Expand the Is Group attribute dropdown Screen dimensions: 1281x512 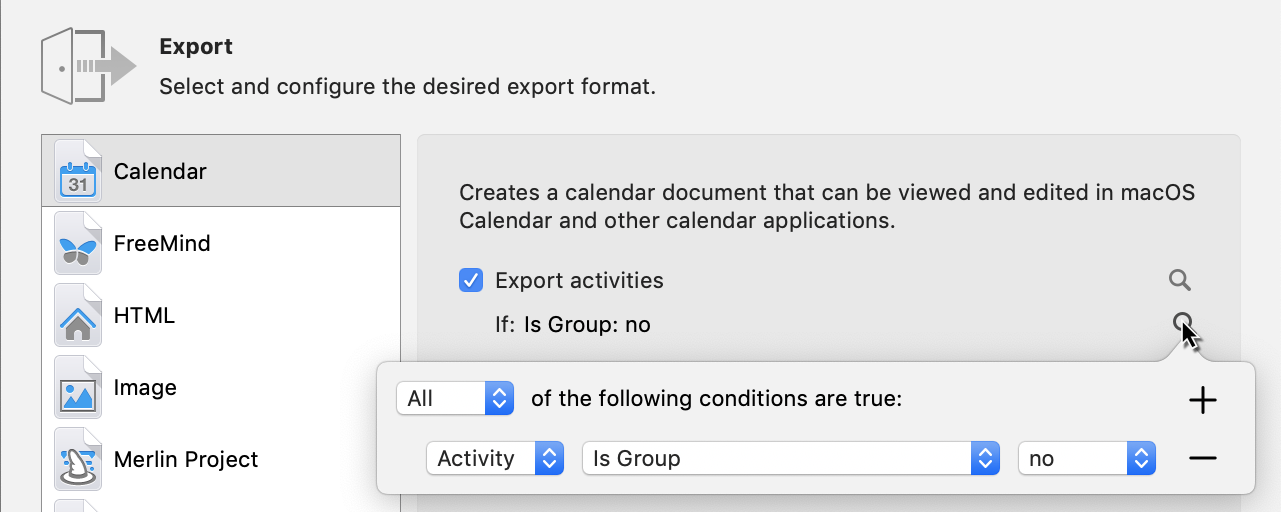point(790,458)
